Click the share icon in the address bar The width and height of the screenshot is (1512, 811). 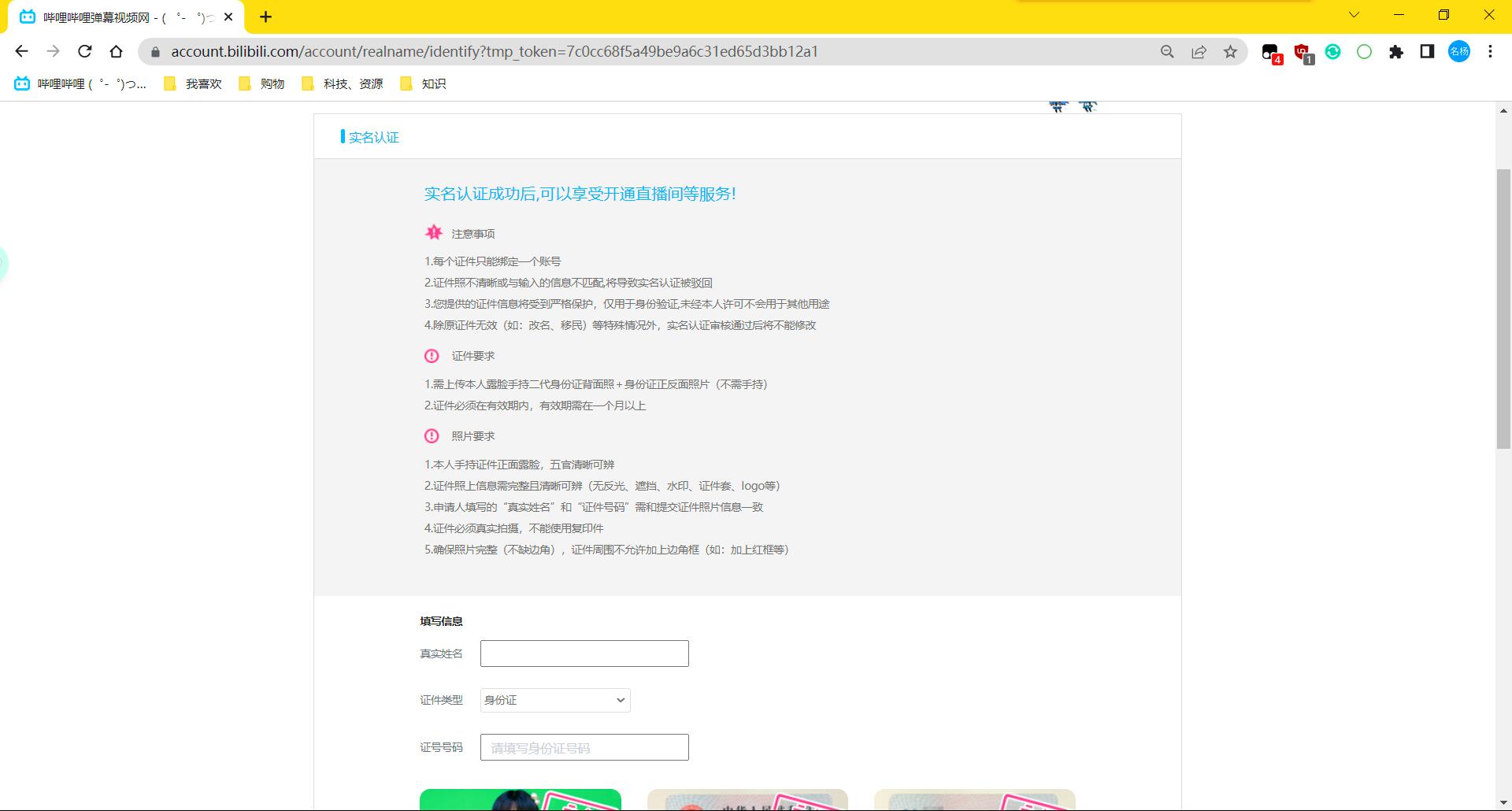click(1199, 51)
